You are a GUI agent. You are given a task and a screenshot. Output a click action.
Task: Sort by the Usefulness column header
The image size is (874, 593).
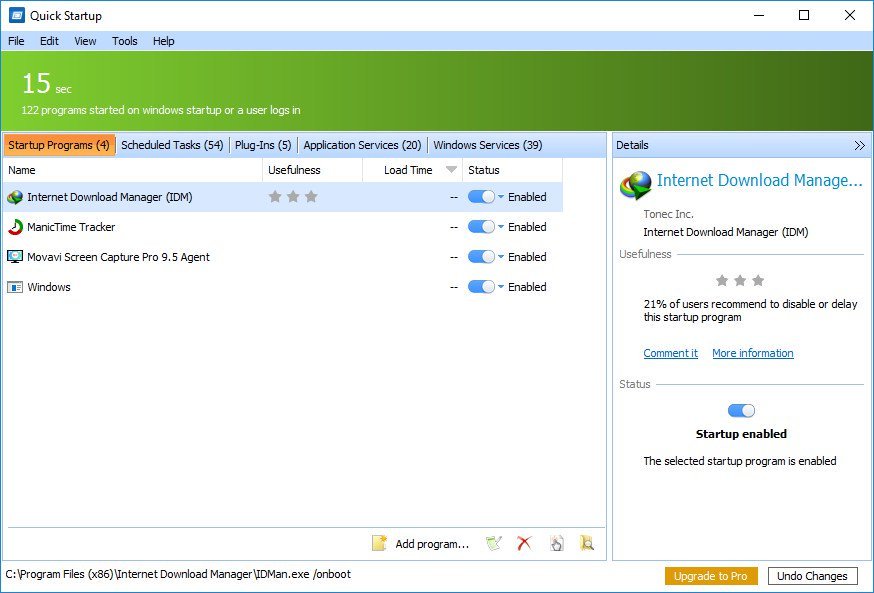click(312, 170)
